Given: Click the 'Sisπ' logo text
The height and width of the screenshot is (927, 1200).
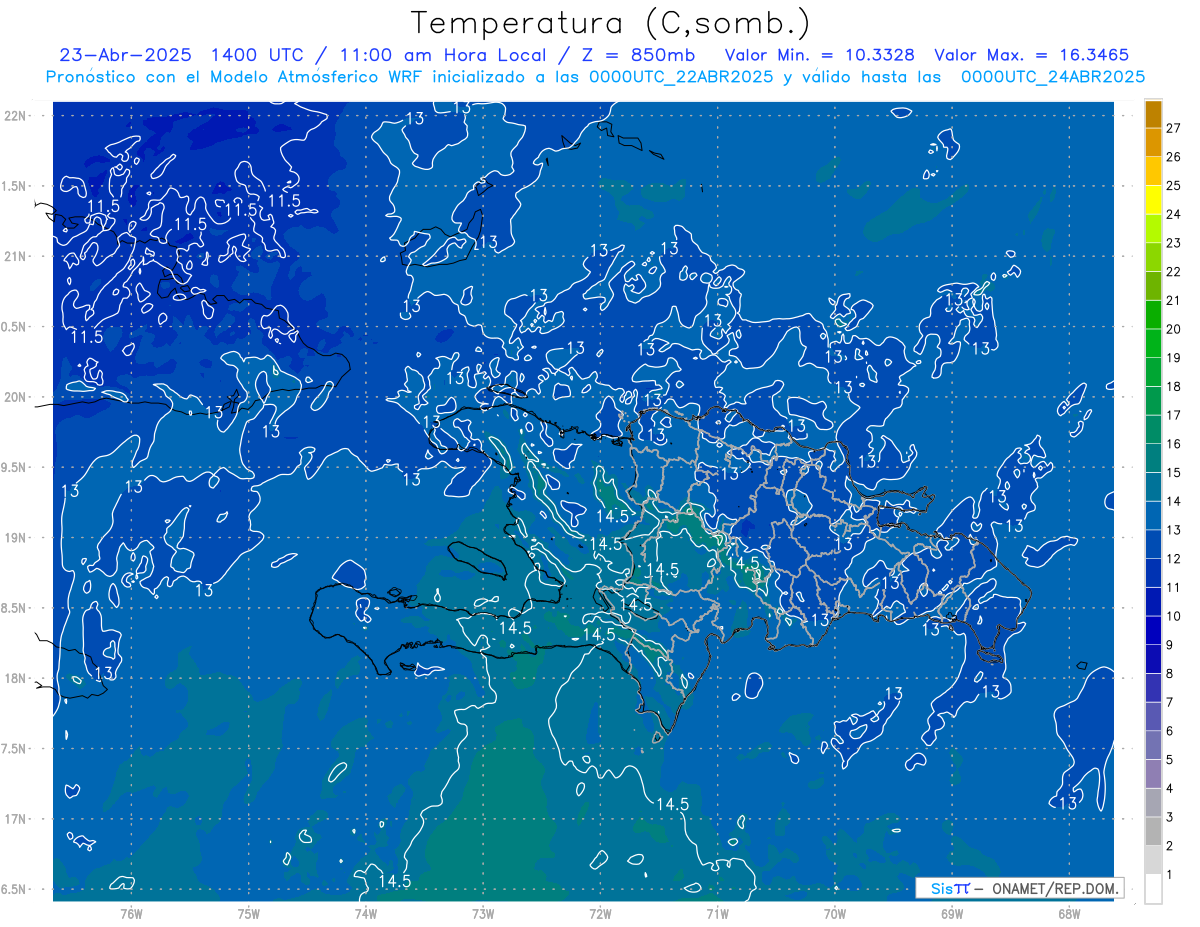Looking at the screenshot, I should (x=949, y=888).
